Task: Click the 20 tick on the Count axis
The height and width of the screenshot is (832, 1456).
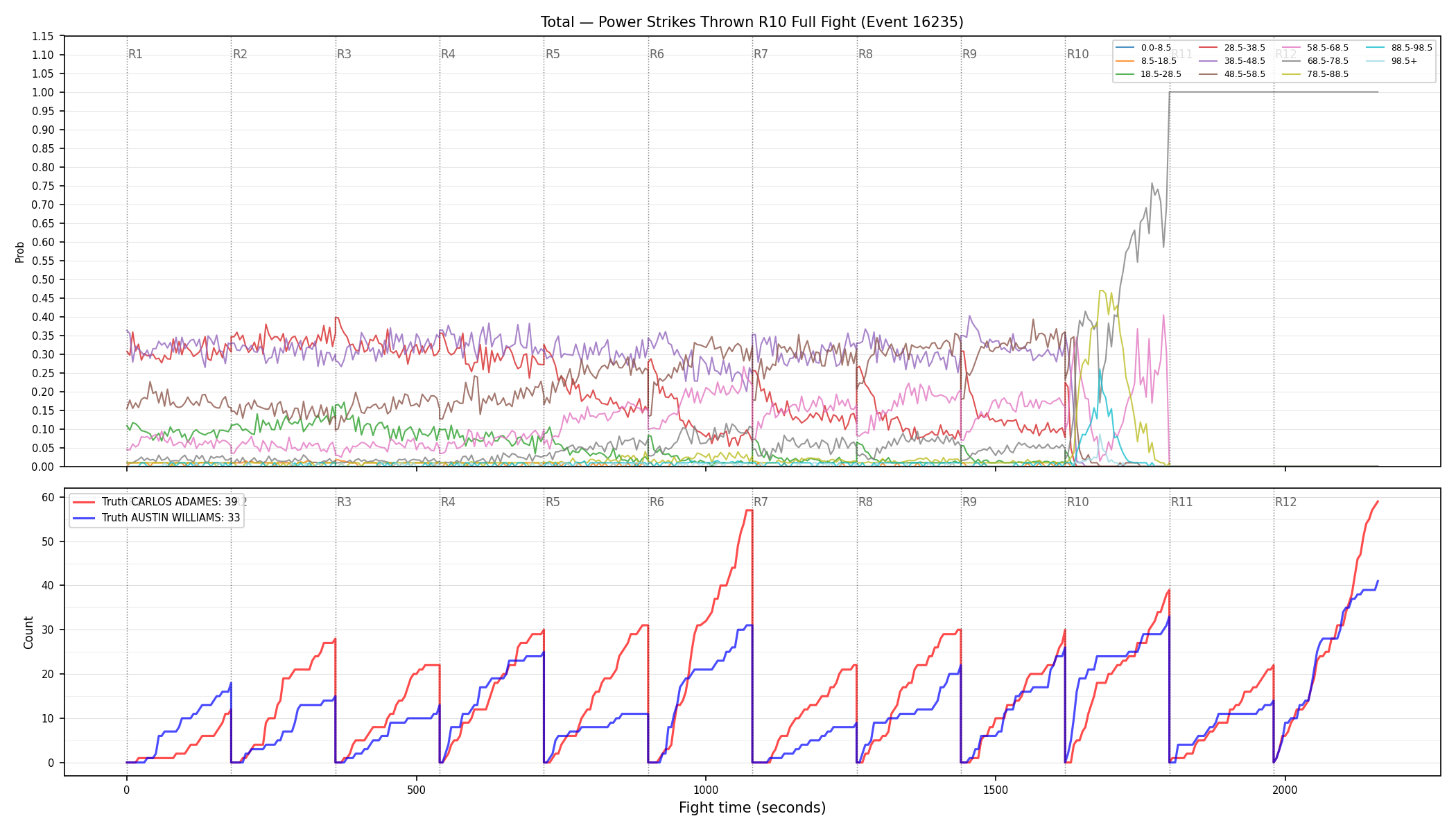Action: (x=48, y=674)
